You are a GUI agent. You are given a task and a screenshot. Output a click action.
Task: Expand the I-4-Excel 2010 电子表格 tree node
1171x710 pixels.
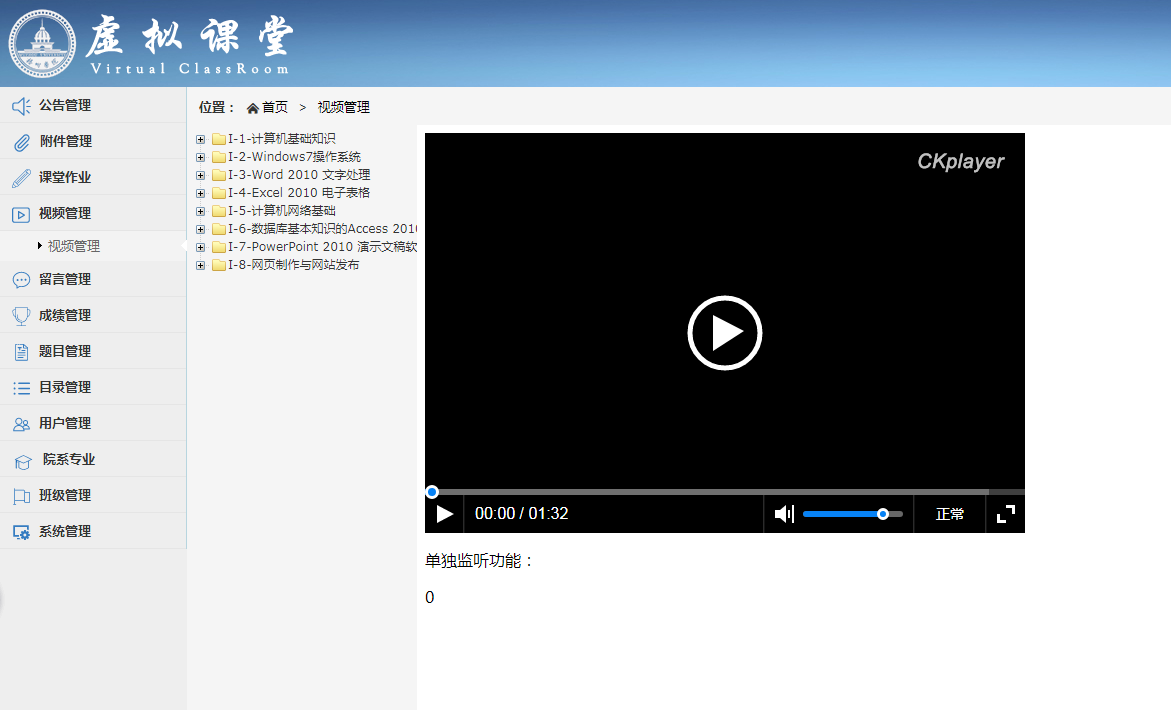click(201, 193)
